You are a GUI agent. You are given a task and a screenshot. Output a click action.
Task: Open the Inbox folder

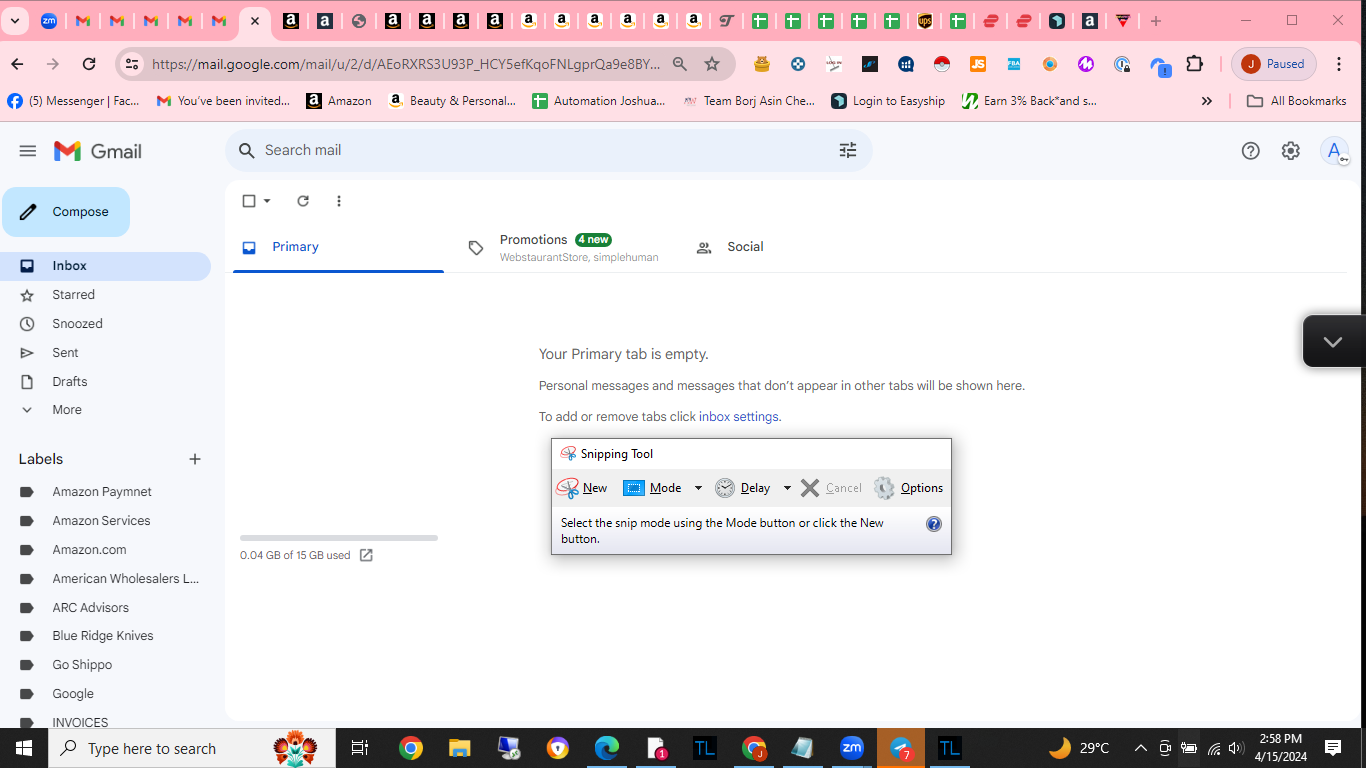point(105,266)
